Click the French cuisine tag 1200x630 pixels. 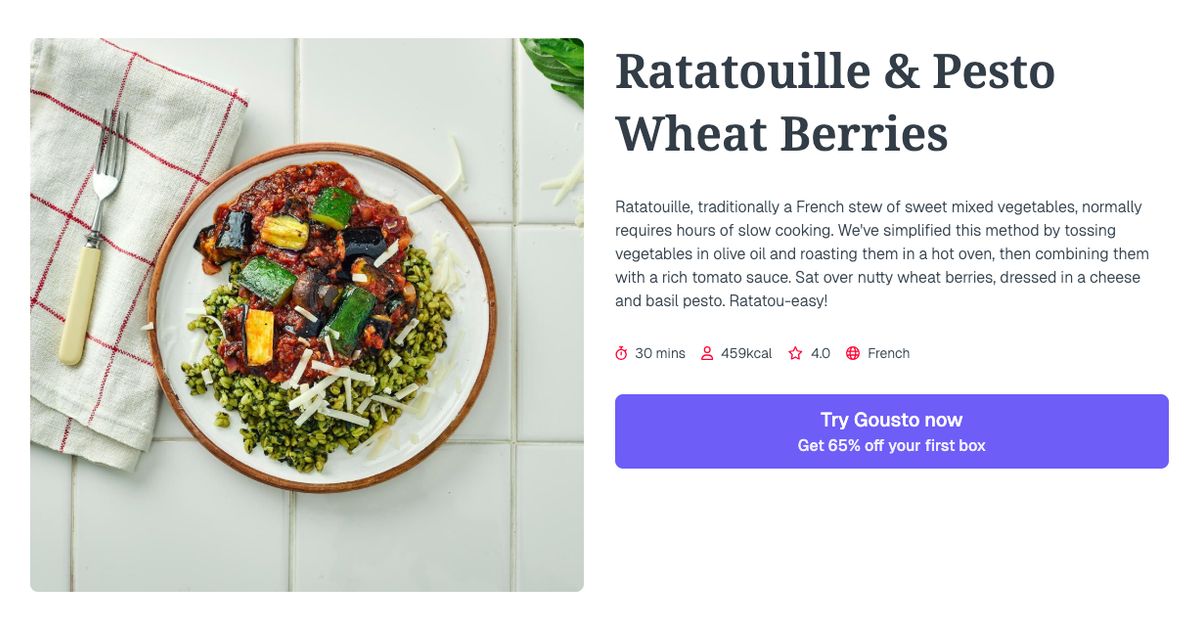pos(887,353)
